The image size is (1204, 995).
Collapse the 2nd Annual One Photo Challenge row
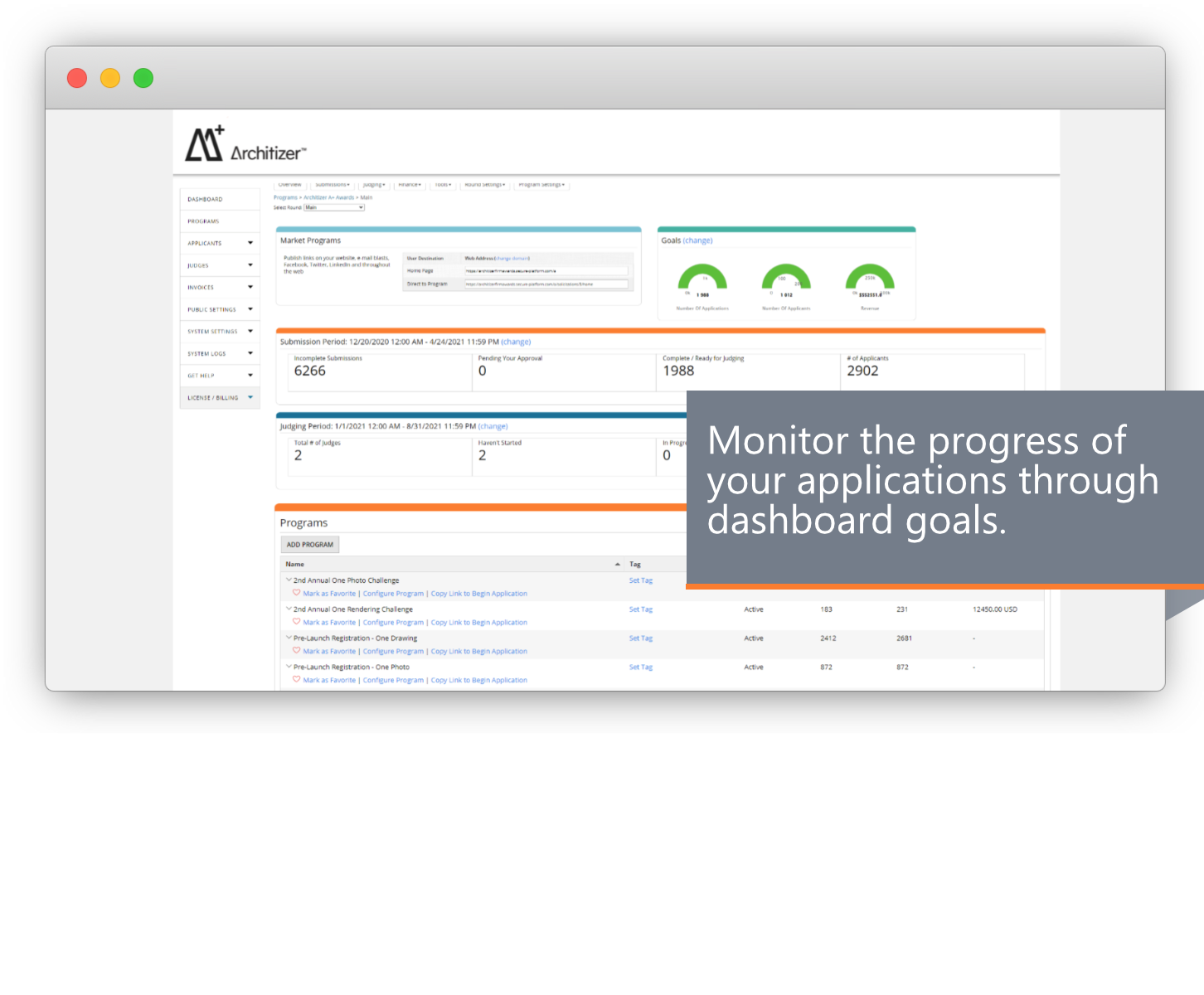point(289,580)
